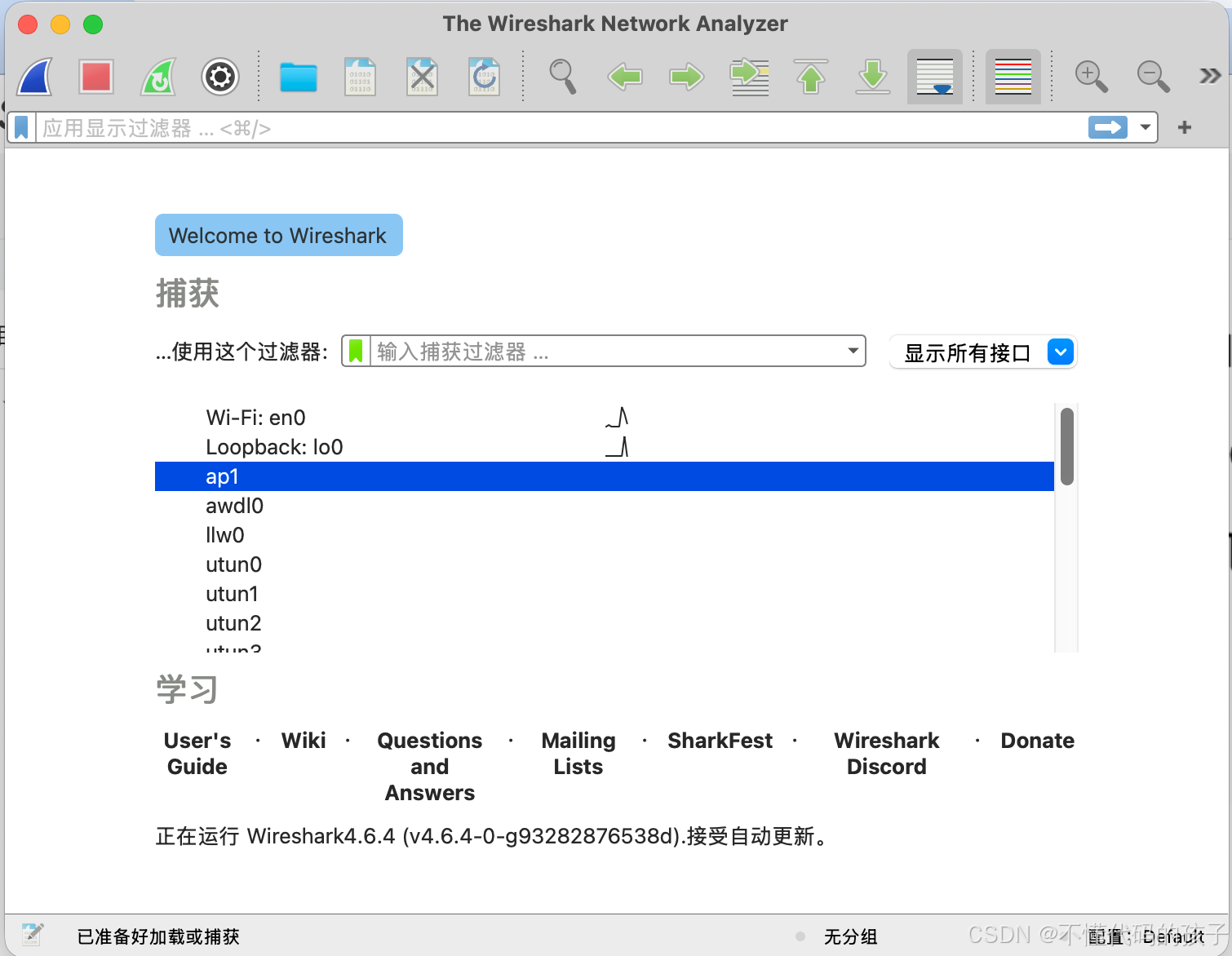Focus the capture filter input field
1232x956 pixels.
pyautogui.click(x=607, y=352)
